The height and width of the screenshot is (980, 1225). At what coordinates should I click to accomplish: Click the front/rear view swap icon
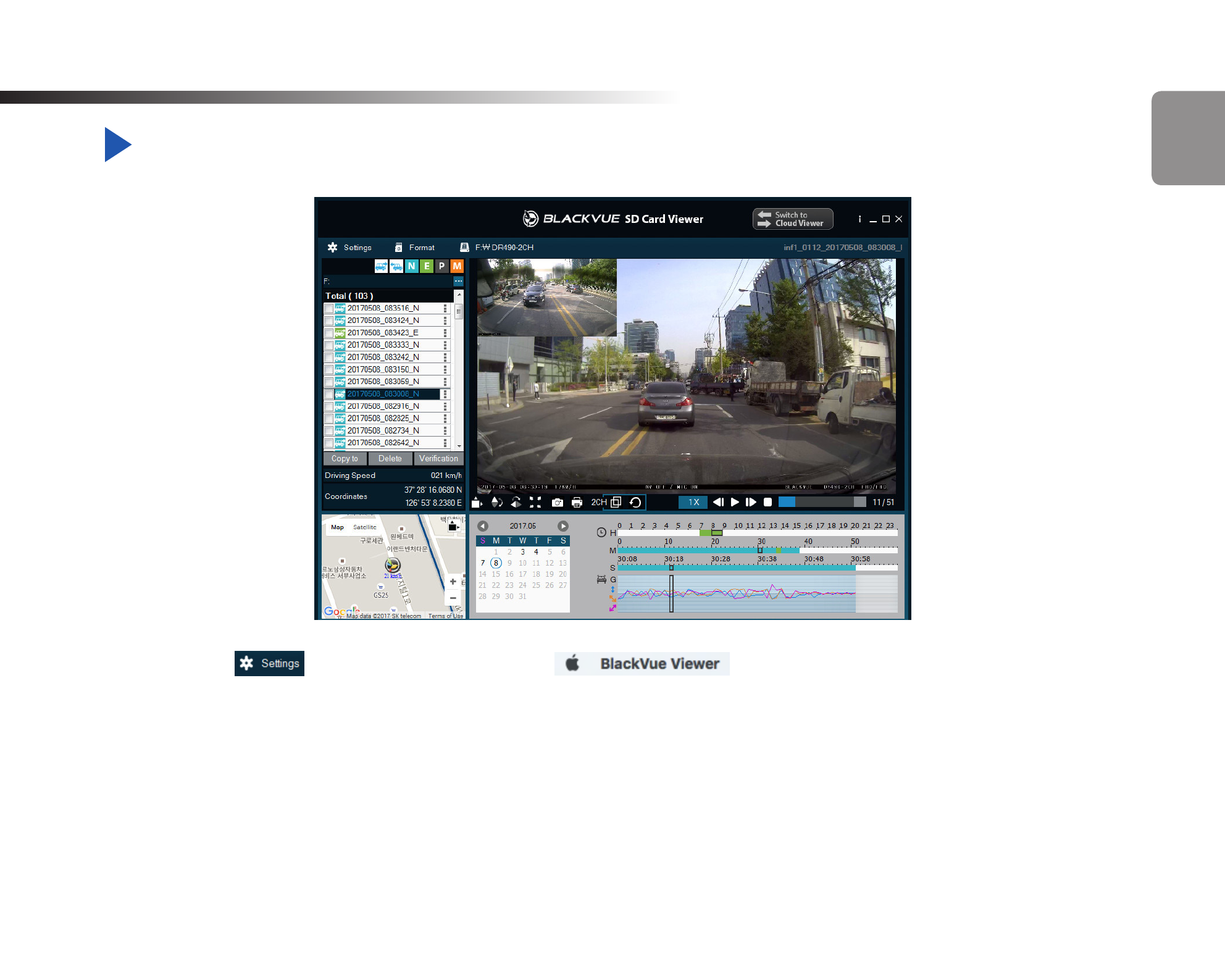477,502
